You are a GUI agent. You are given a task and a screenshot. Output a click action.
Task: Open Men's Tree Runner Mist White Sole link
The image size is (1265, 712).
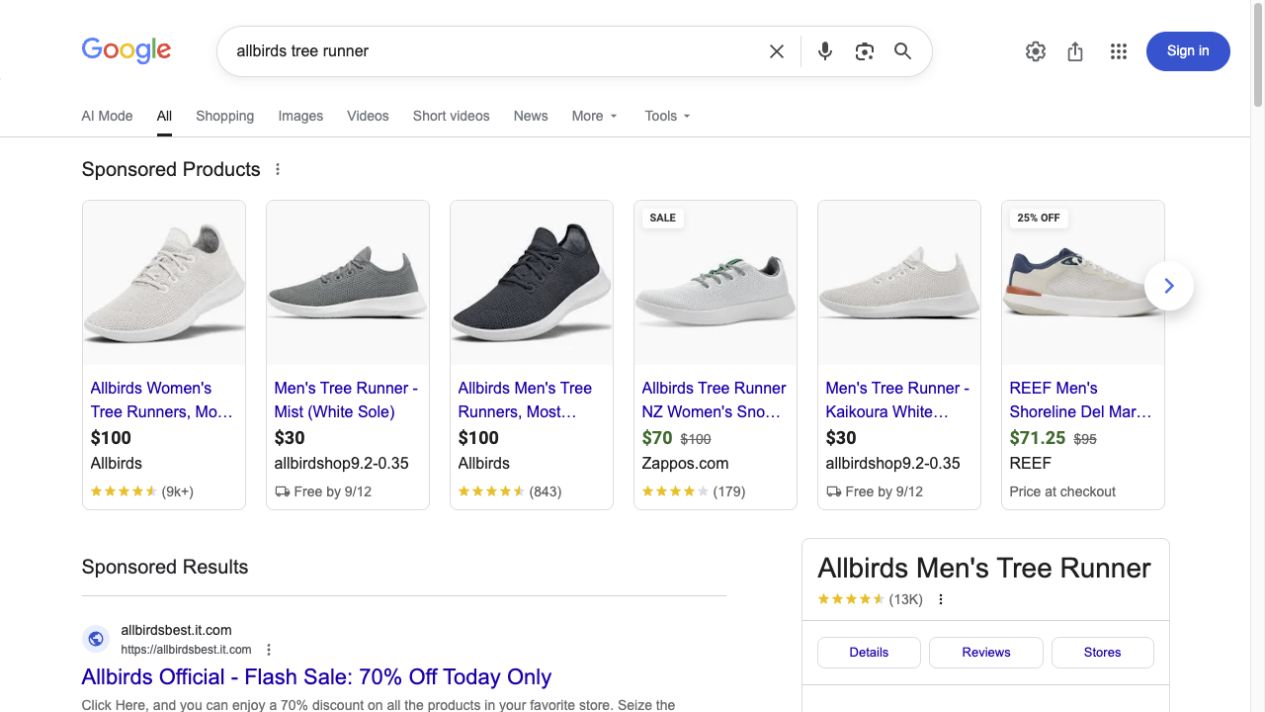coord(346,400)
